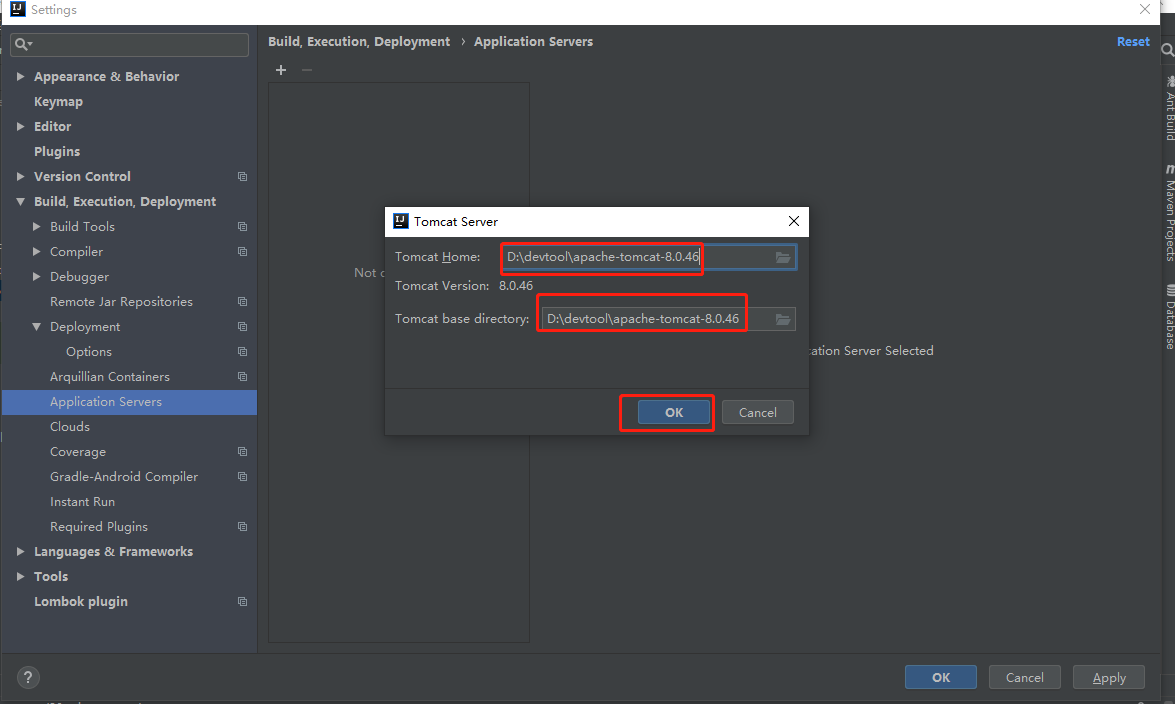Click project-level icon beside Build Tools
This screenshot has height=704, width=1175.
(242, 226)
